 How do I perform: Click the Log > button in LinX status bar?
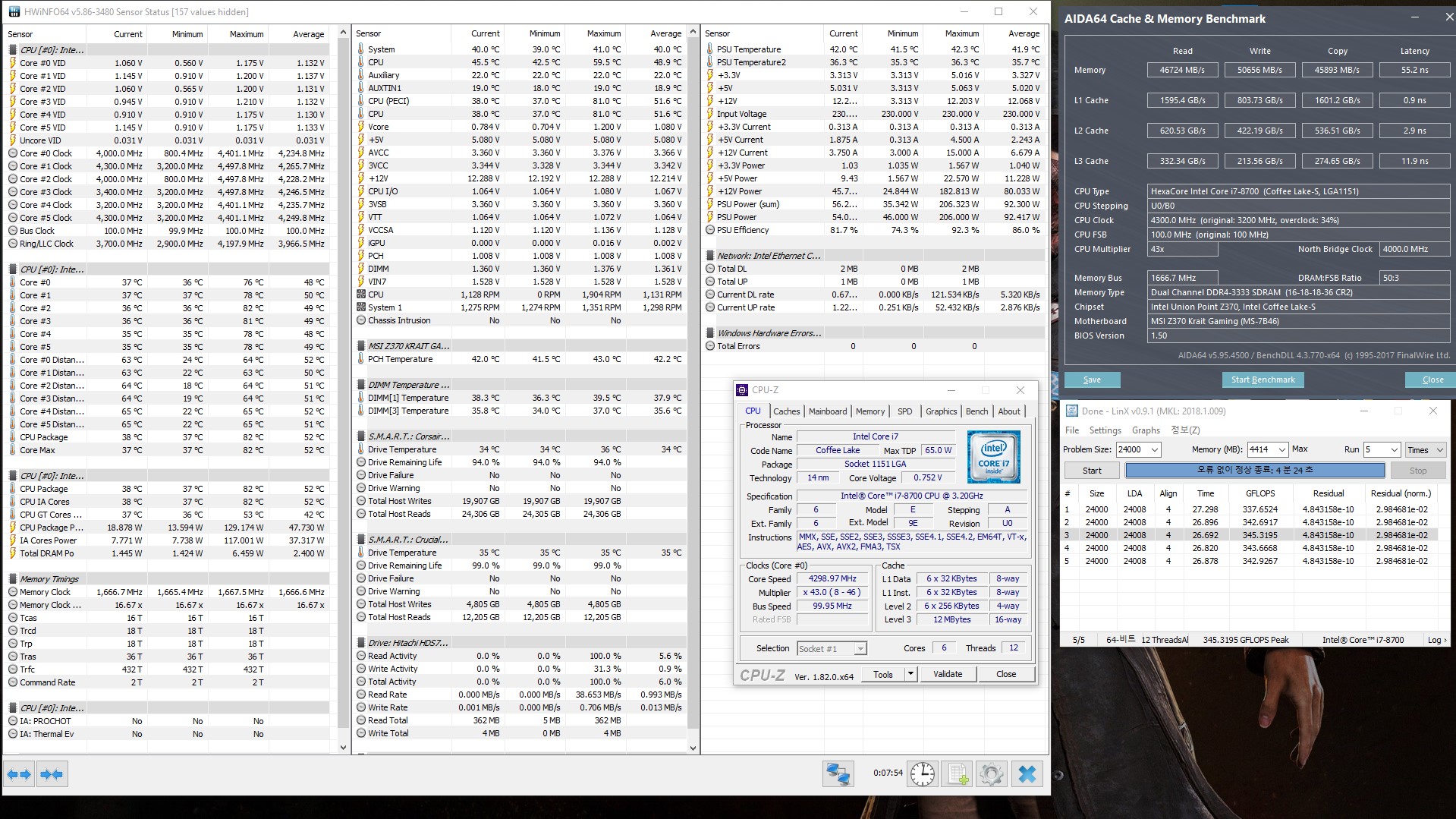(x=1437, y=640)
